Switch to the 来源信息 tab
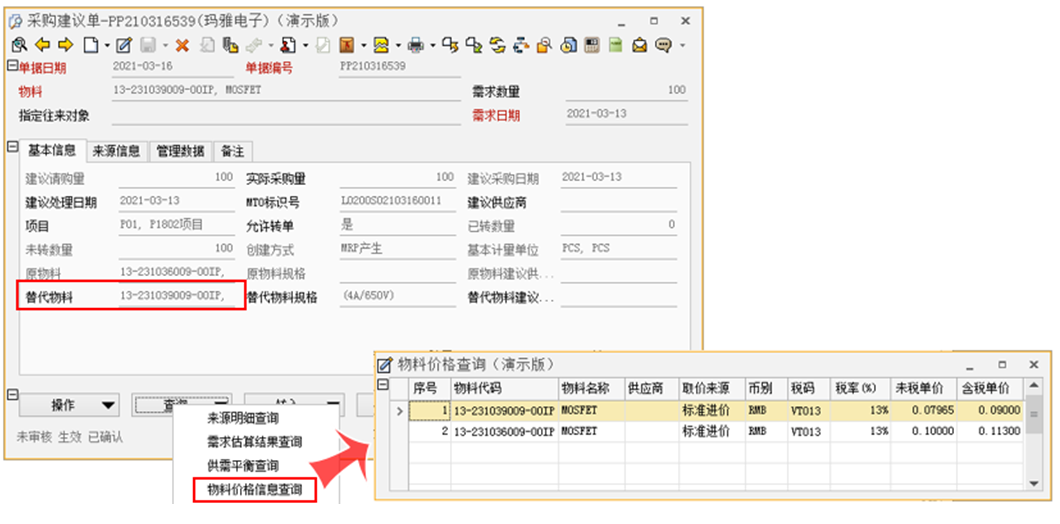 (x=117, y=152)
